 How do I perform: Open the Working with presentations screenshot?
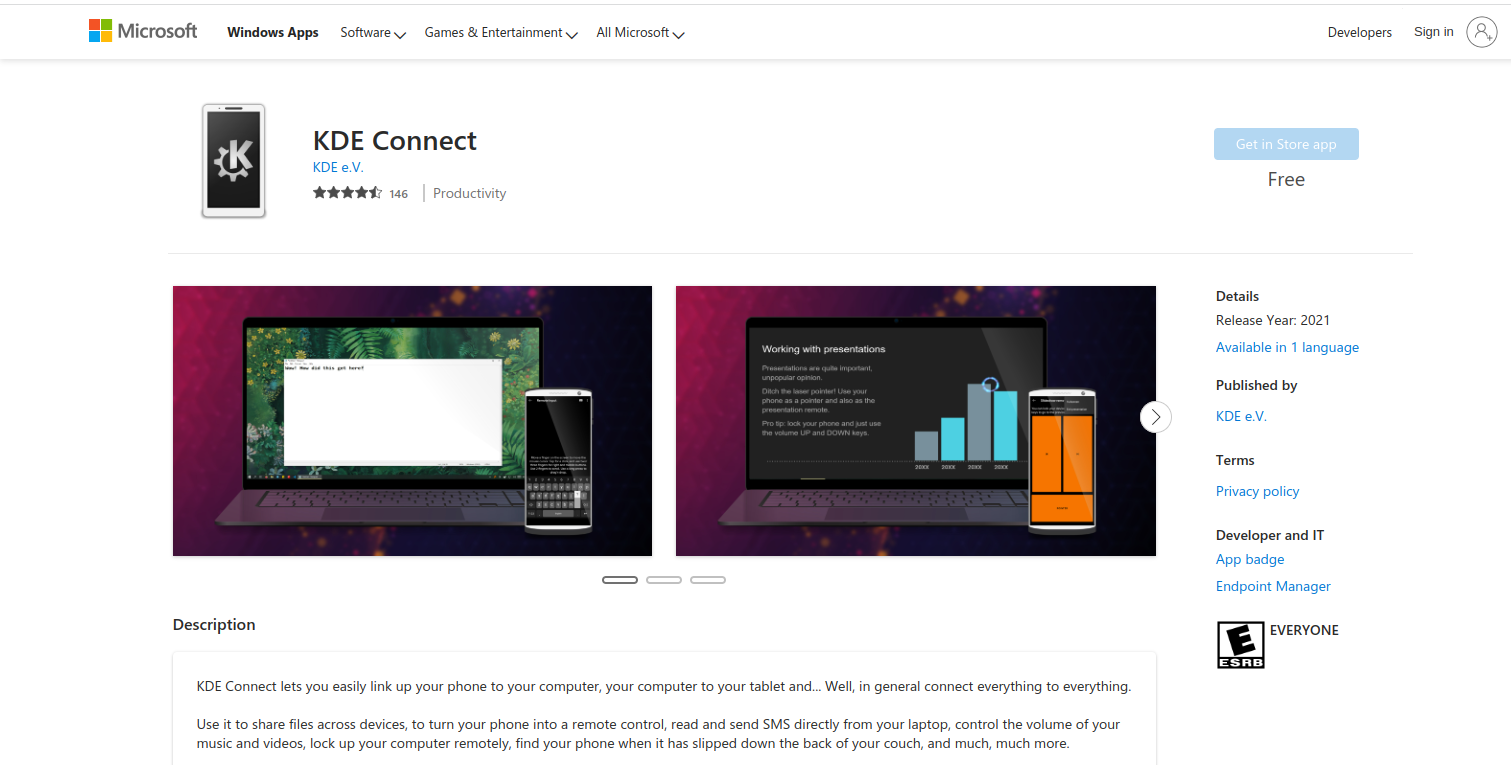pyautogui.click(x=916, y=421)
